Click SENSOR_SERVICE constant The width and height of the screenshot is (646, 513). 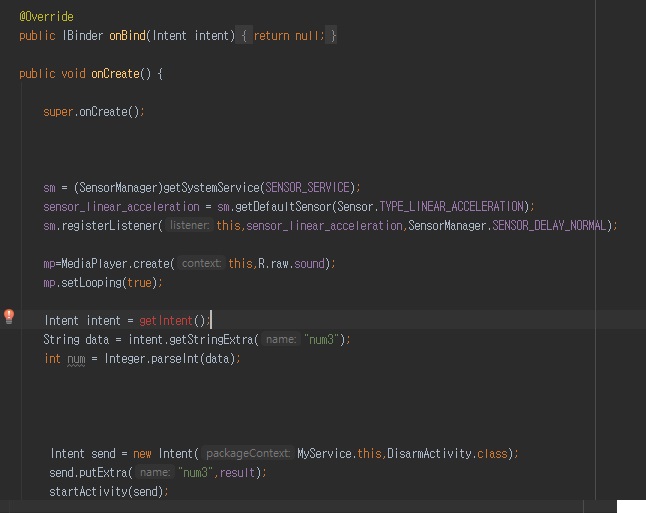coord(307,187)
